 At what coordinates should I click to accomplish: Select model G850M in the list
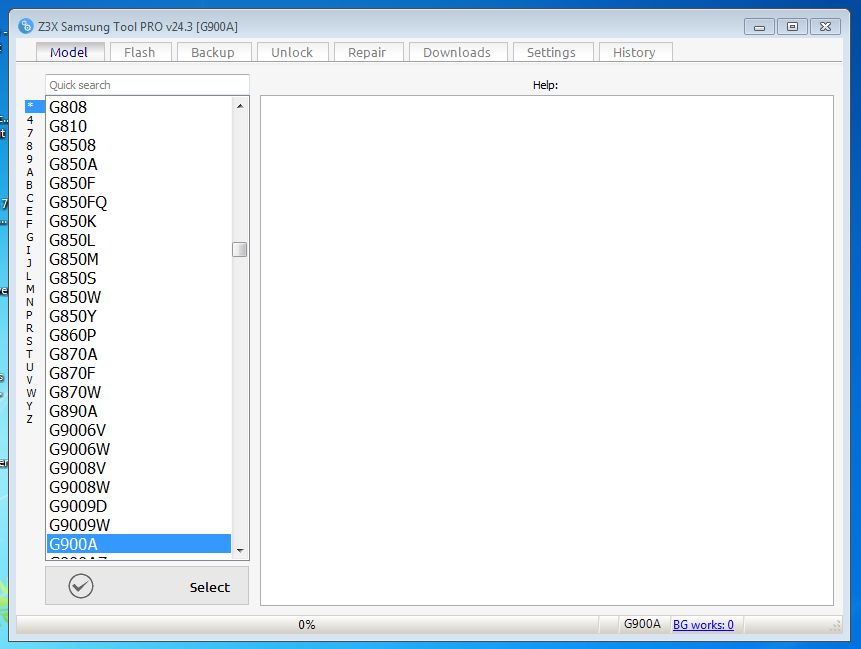pyautogui.click(x=138, y=259)
